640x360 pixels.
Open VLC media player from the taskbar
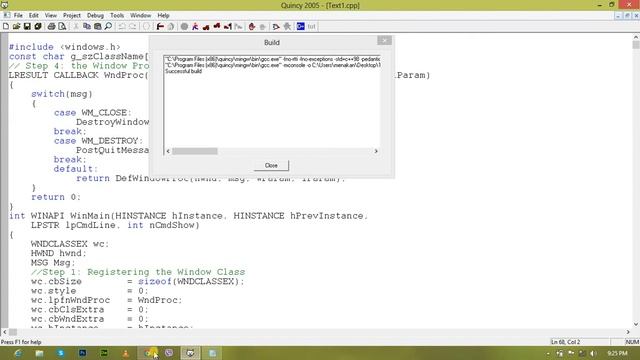tap(126, 353)
